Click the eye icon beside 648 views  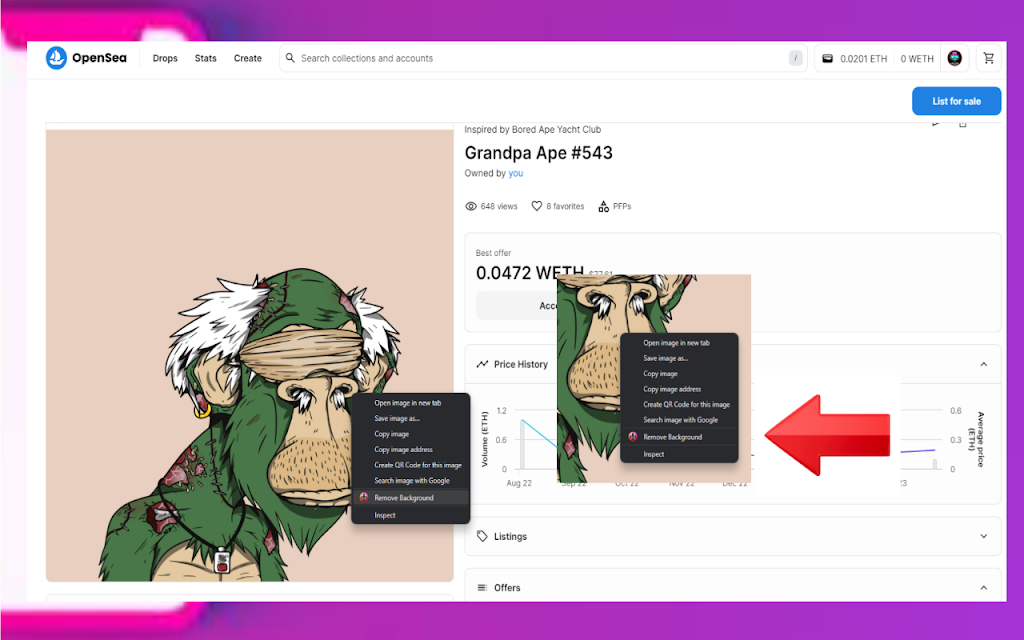pyautogui.click(x=470, y=206)
